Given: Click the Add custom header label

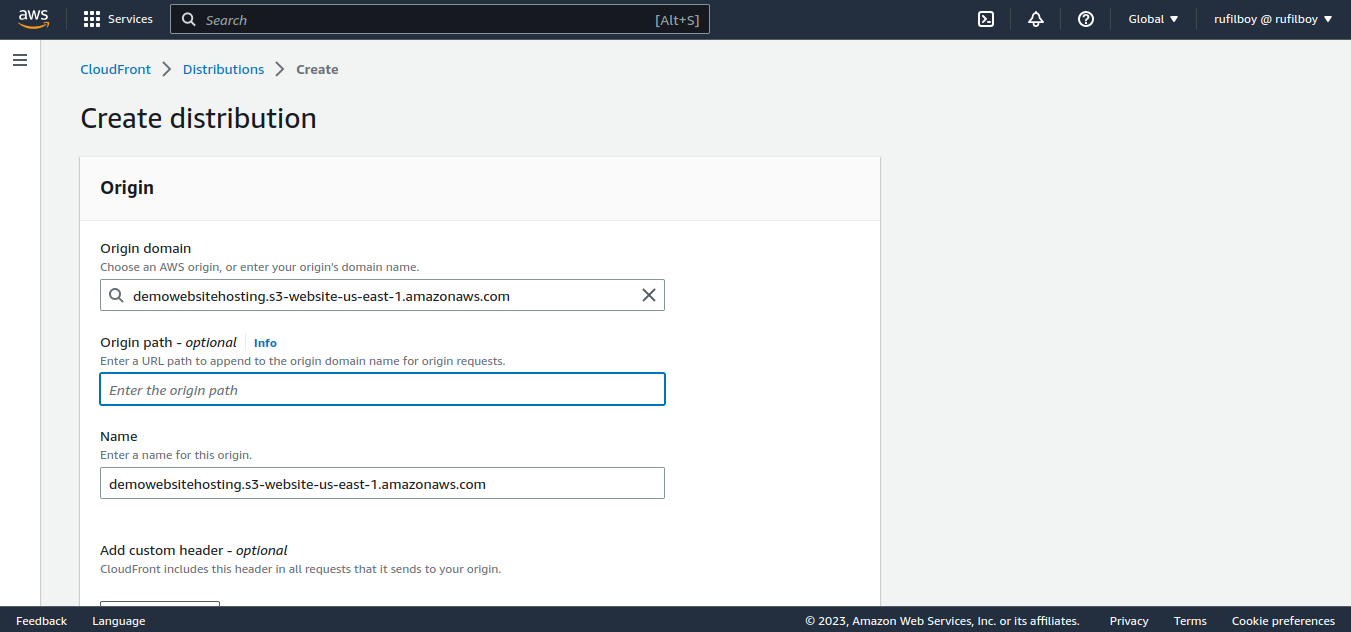Looking at the screenshot, I should click(194, 550).
